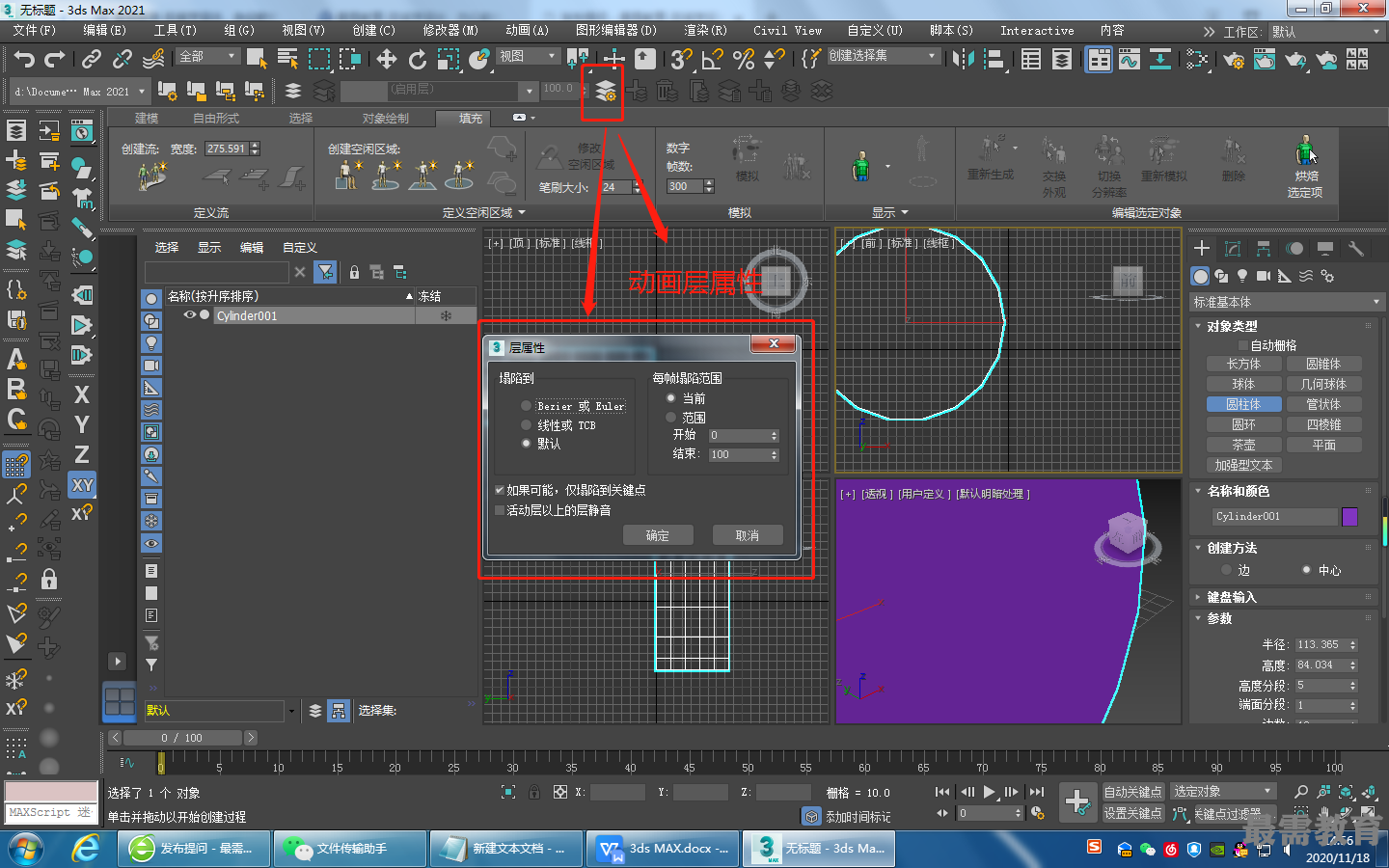Activate the Select and Move tool
The width and height of the screenshot is (1389, 868).
387,60
